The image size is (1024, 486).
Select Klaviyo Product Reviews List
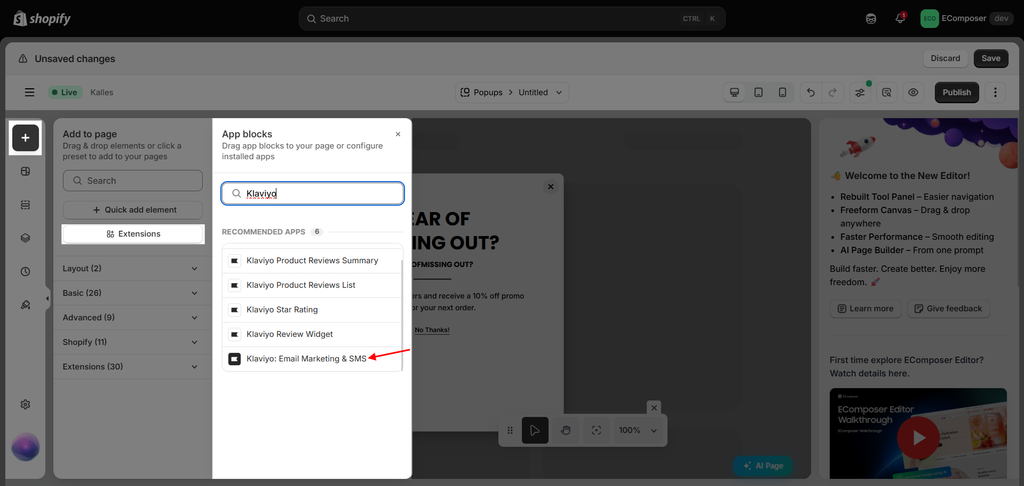click(312, 285)
